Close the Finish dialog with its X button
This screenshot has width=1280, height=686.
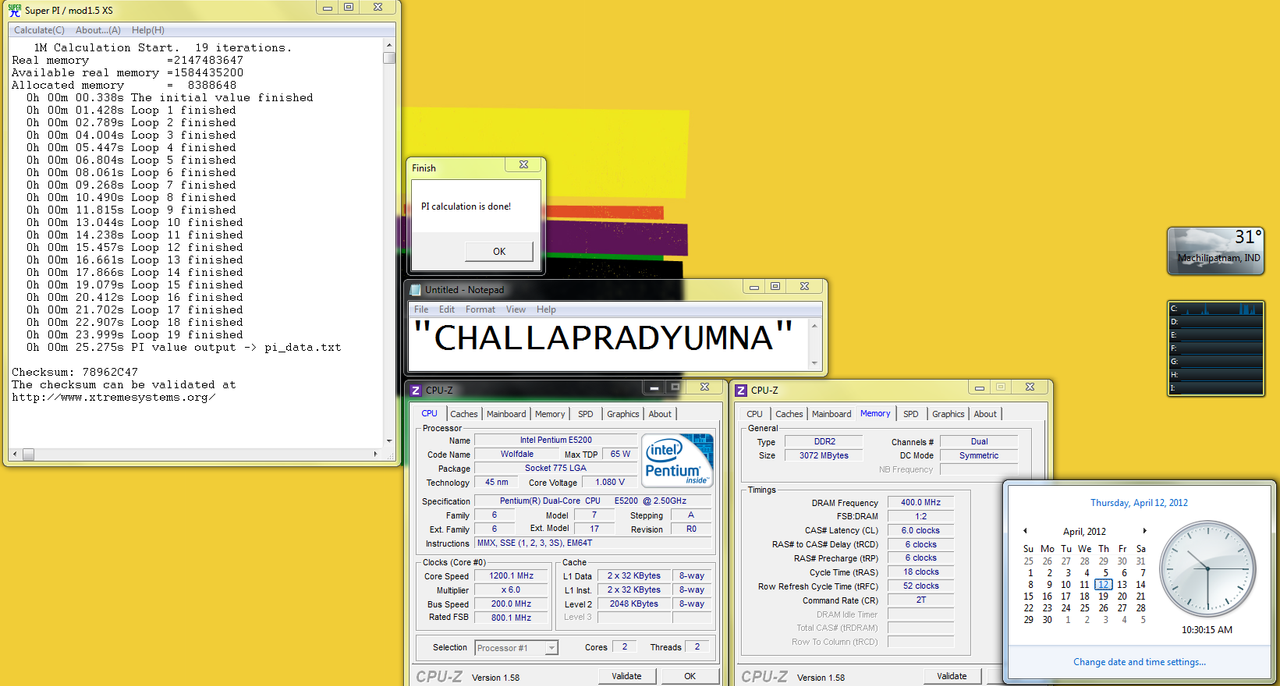coord(523,167)
